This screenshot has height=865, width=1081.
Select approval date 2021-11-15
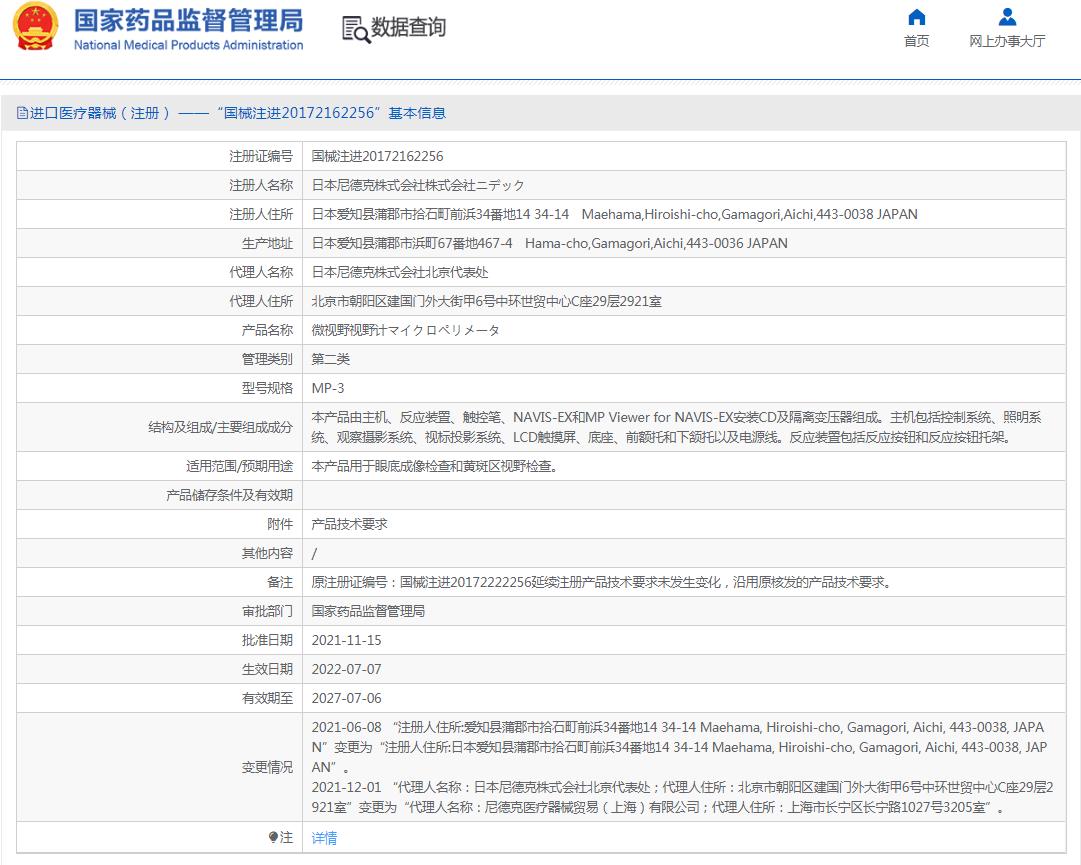pos(346,640)
